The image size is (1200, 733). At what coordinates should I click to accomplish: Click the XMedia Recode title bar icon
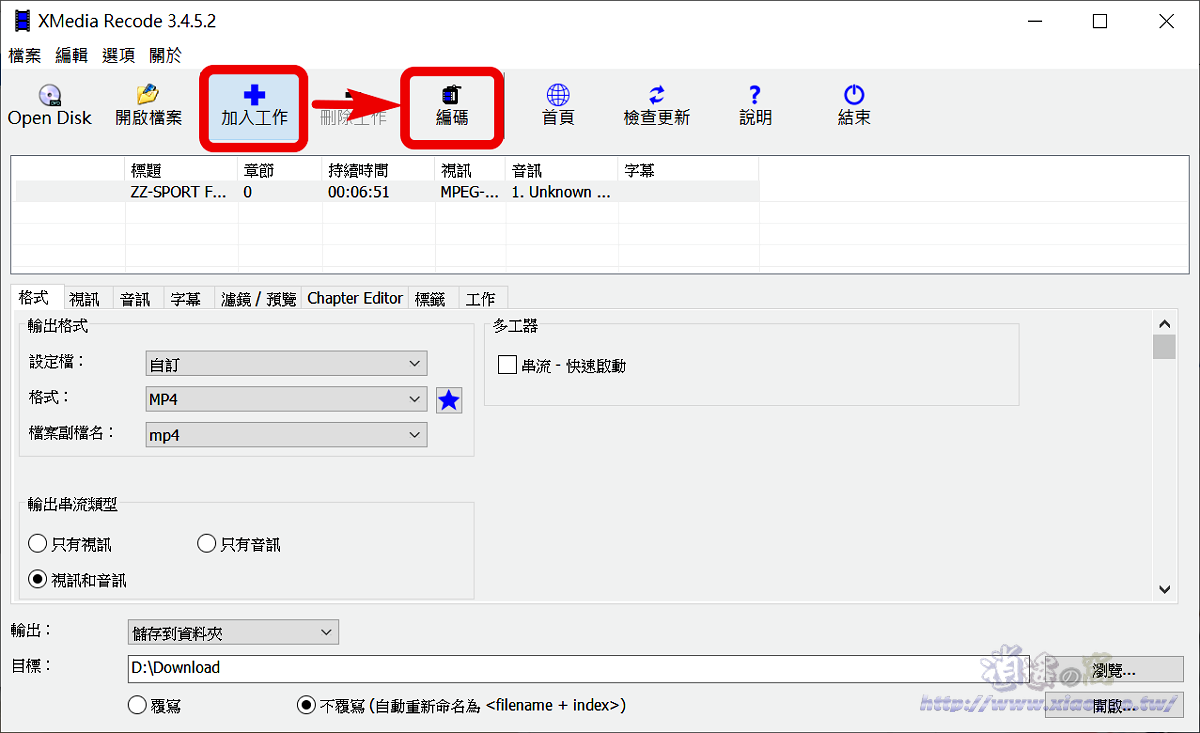point(22,21)
